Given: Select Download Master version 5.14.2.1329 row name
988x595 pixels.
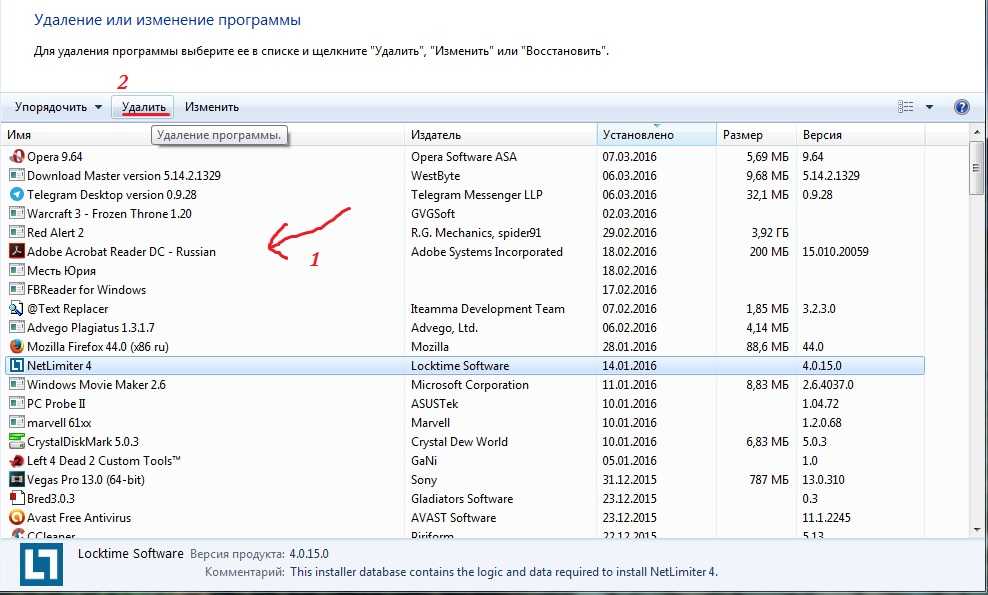Looking at the screenshot, I should point(124,175).
